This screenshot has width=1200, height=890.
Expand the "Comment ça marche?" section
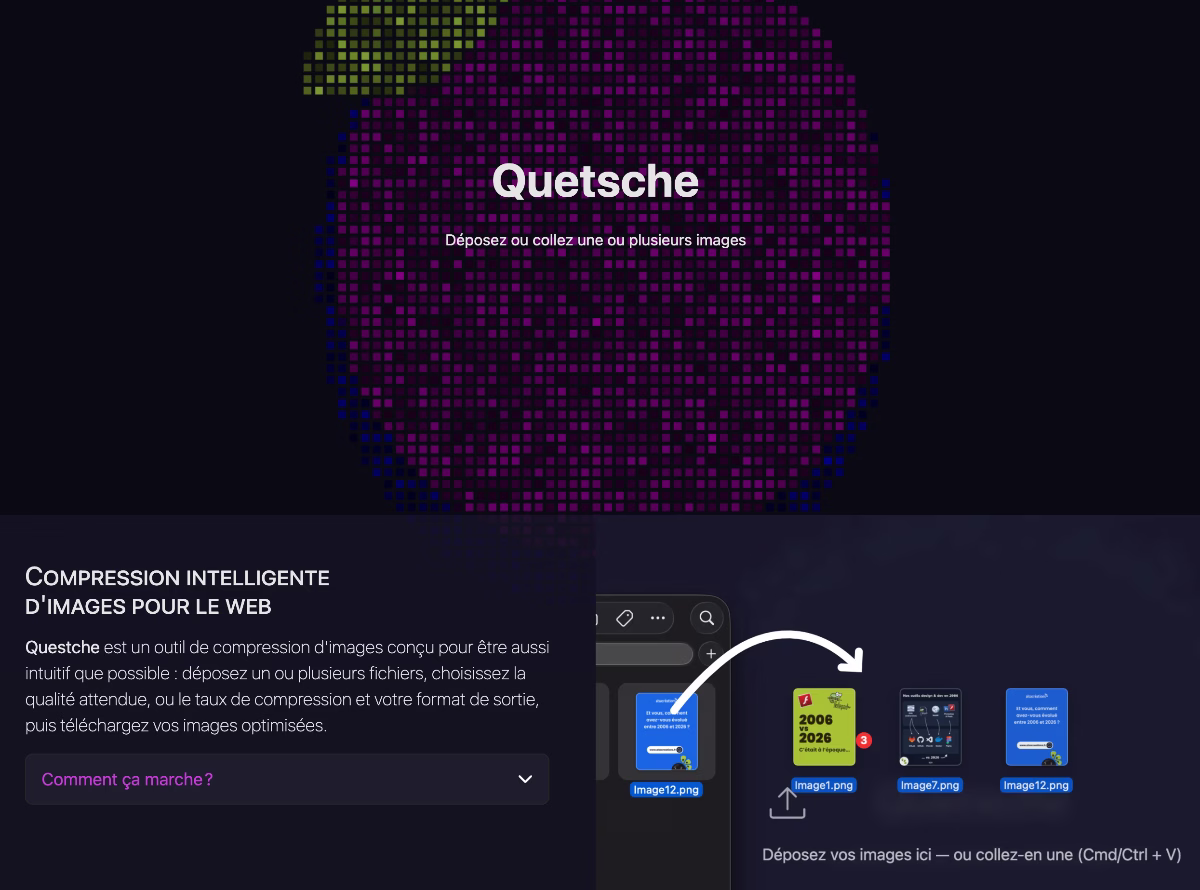pos(287,779)
